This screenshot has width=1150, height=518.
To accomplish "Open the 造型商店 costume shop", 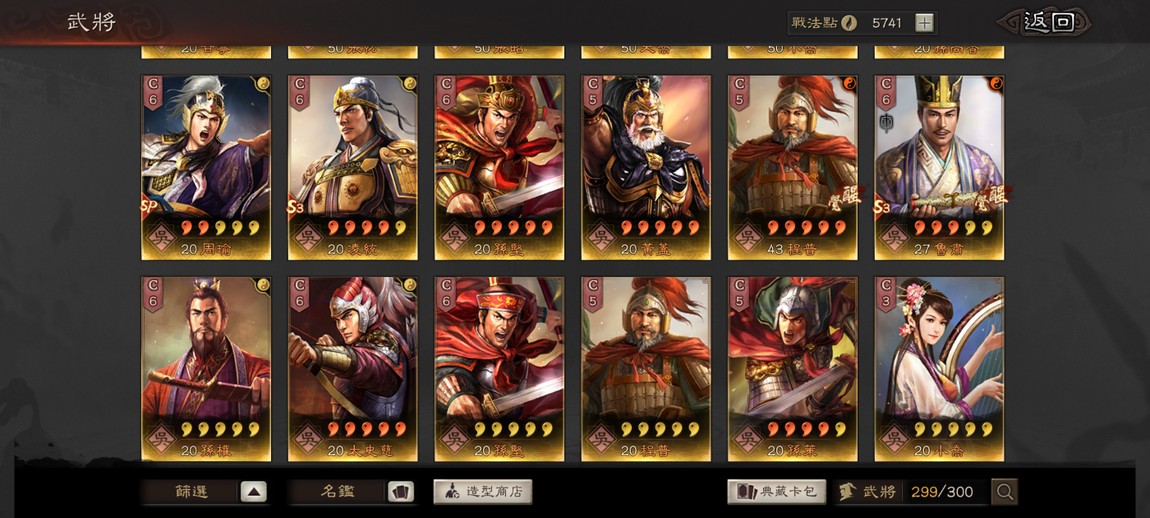I will coord(483,492).
